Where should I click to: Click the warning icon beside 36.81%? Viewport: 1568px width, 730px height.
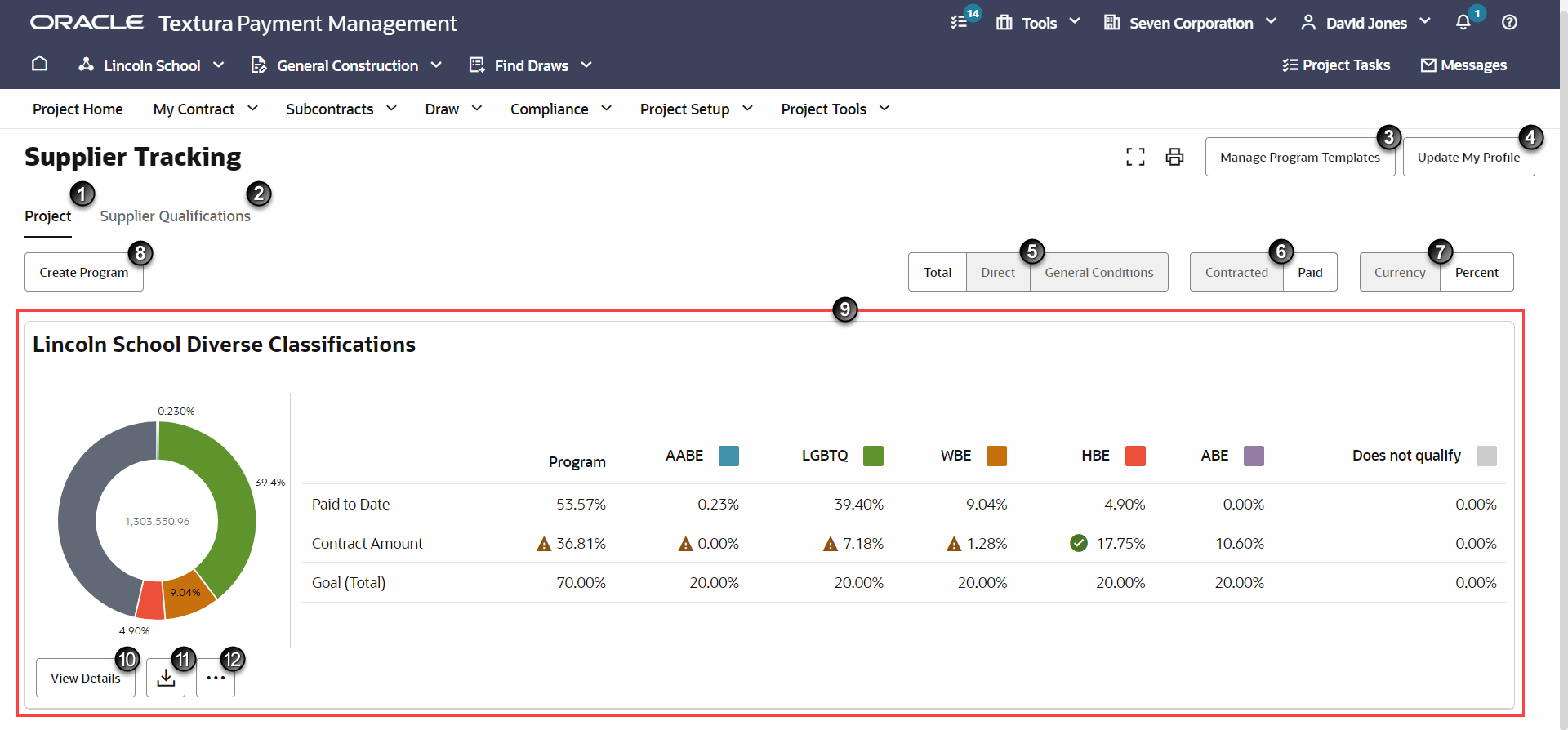coord(544,544)
